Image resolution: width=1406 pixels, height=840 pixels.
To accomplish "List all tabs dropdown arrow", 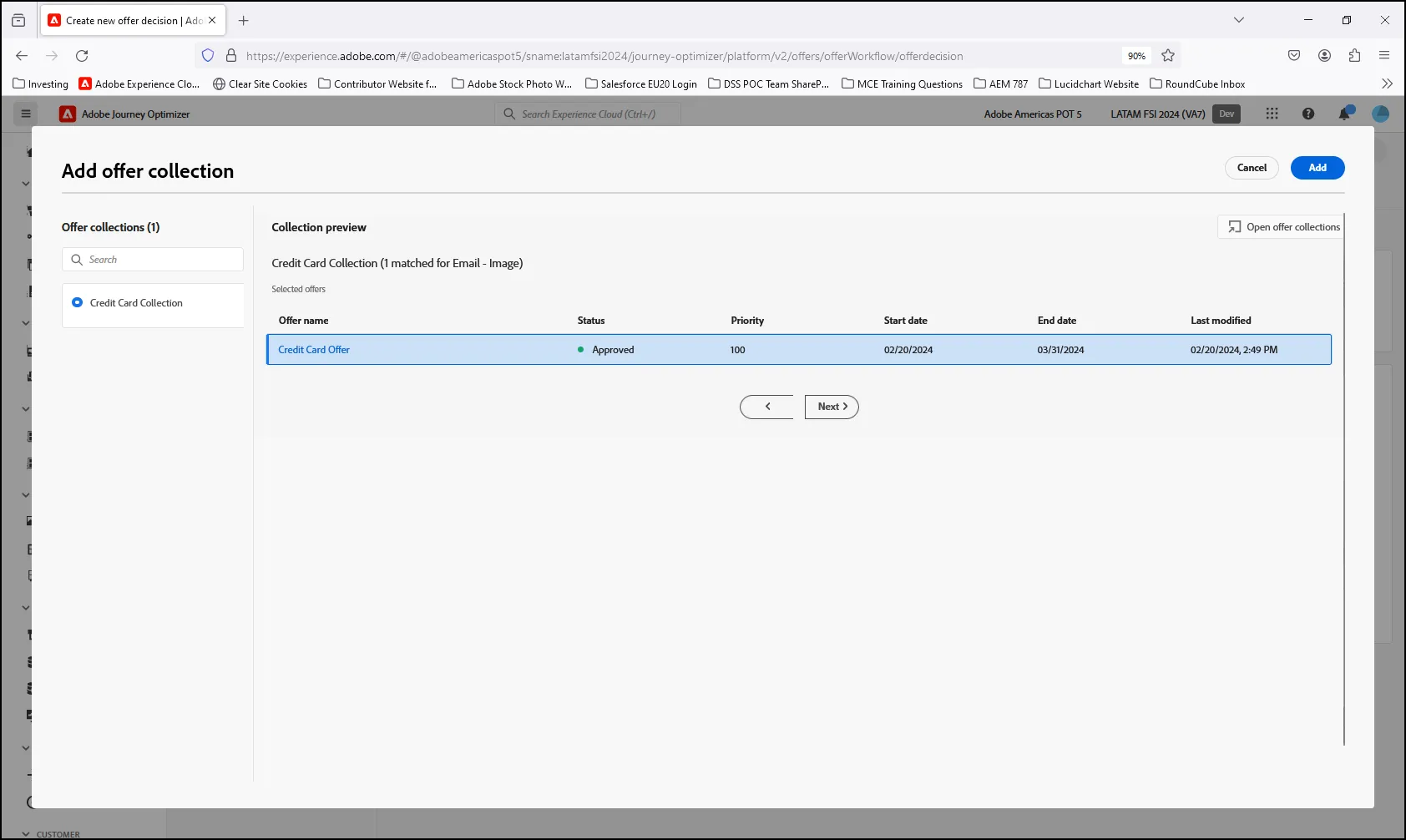I will pyautogui.click(x=1239, y=21).
